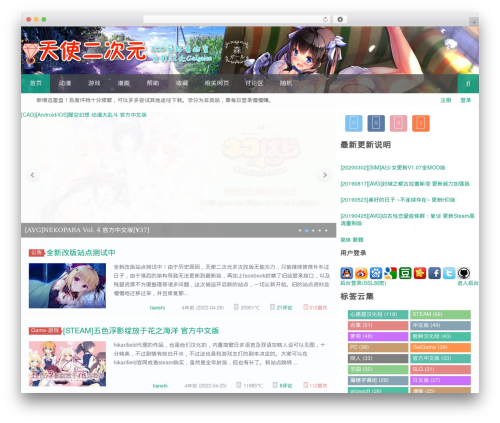This screenshot has height=423, width=500.
Task: Open the 随机 navigation item
Action: [x=286, y=83]
